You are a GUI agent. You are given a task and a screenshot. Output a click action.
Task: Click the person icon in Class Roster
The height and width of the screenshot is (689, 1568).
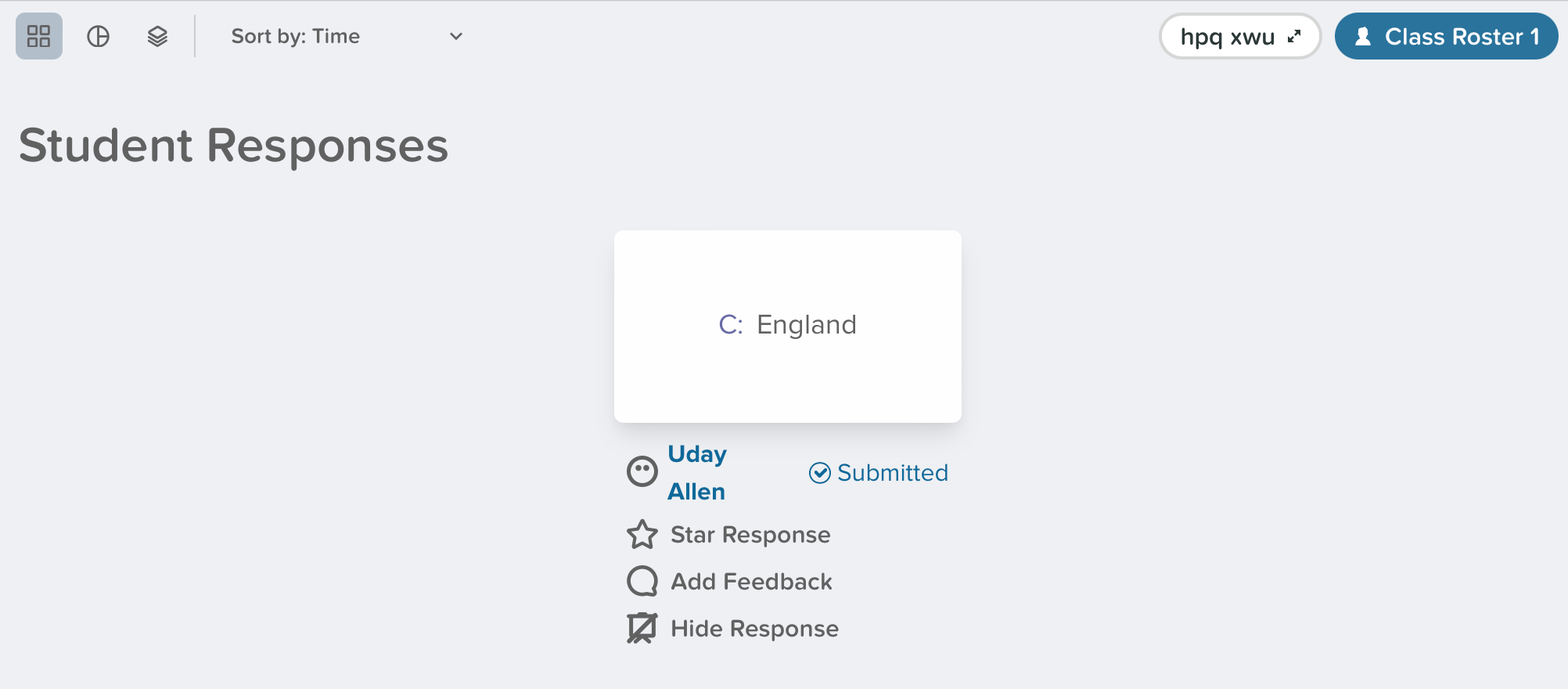point(1363,36)
